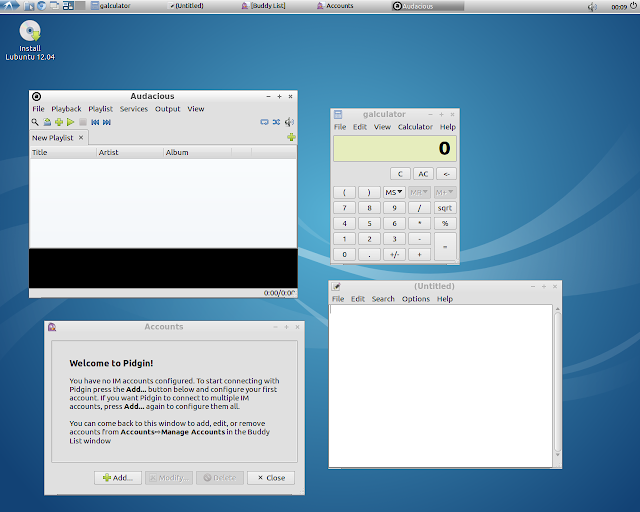
Task: Toggle repeat mode in Audacious
Action: 264,122
